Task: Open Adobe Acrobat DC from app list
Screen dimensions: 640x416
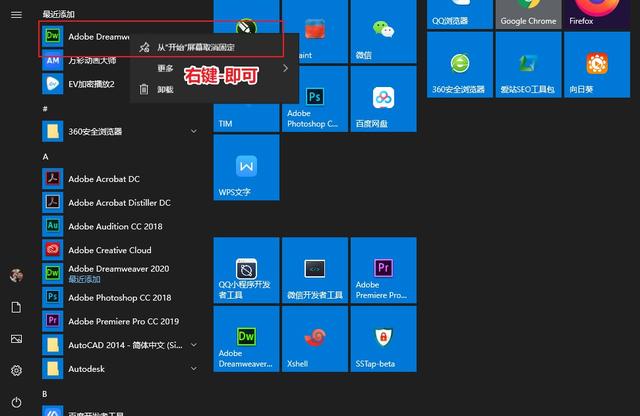Action: (x=121, y=179)
